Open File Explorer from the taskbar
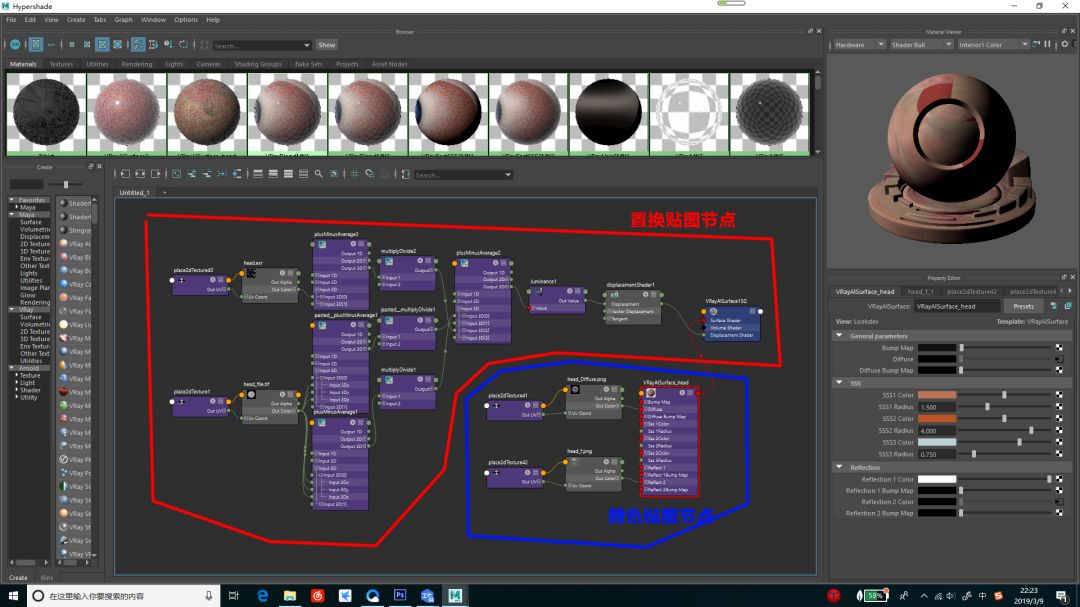This screenshot has height=607, width=1080. [x=290, y=595]
